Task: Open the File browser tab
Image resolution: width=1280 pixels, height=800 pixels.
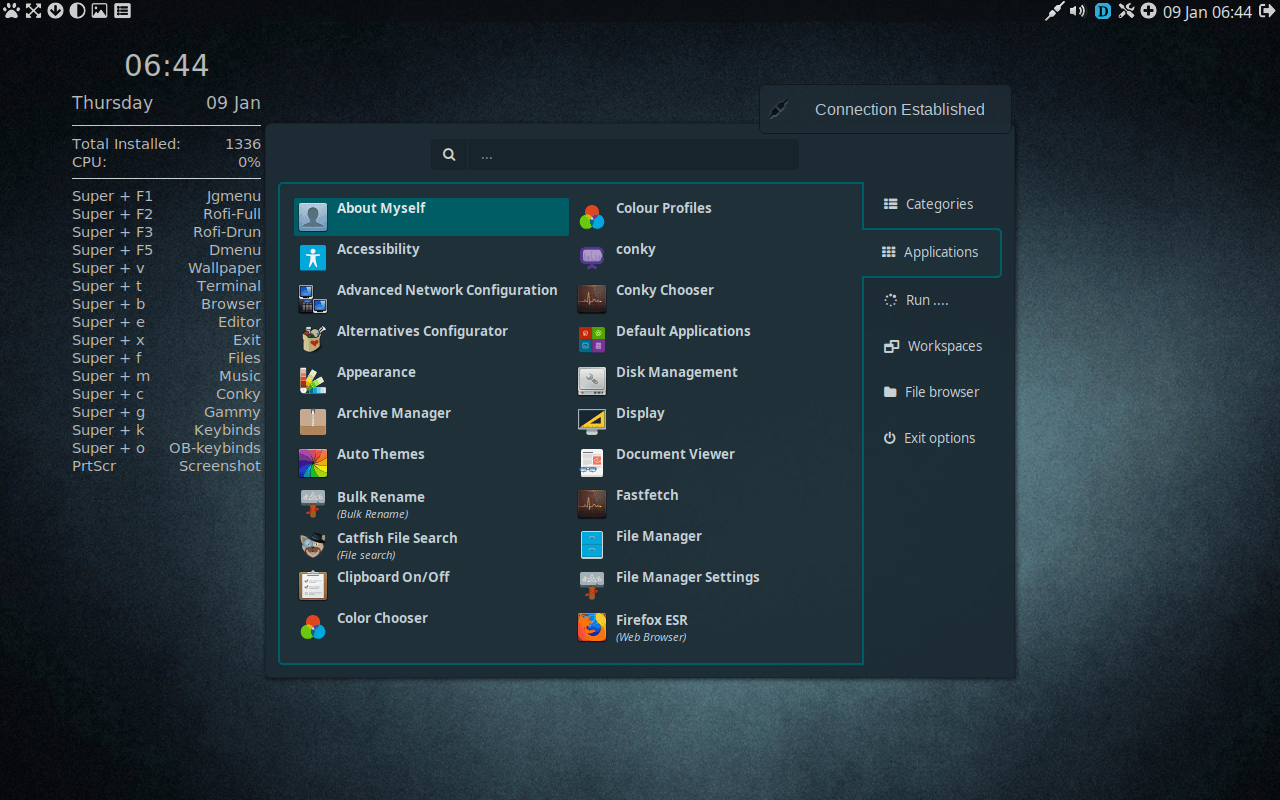Action: [931, 392]
